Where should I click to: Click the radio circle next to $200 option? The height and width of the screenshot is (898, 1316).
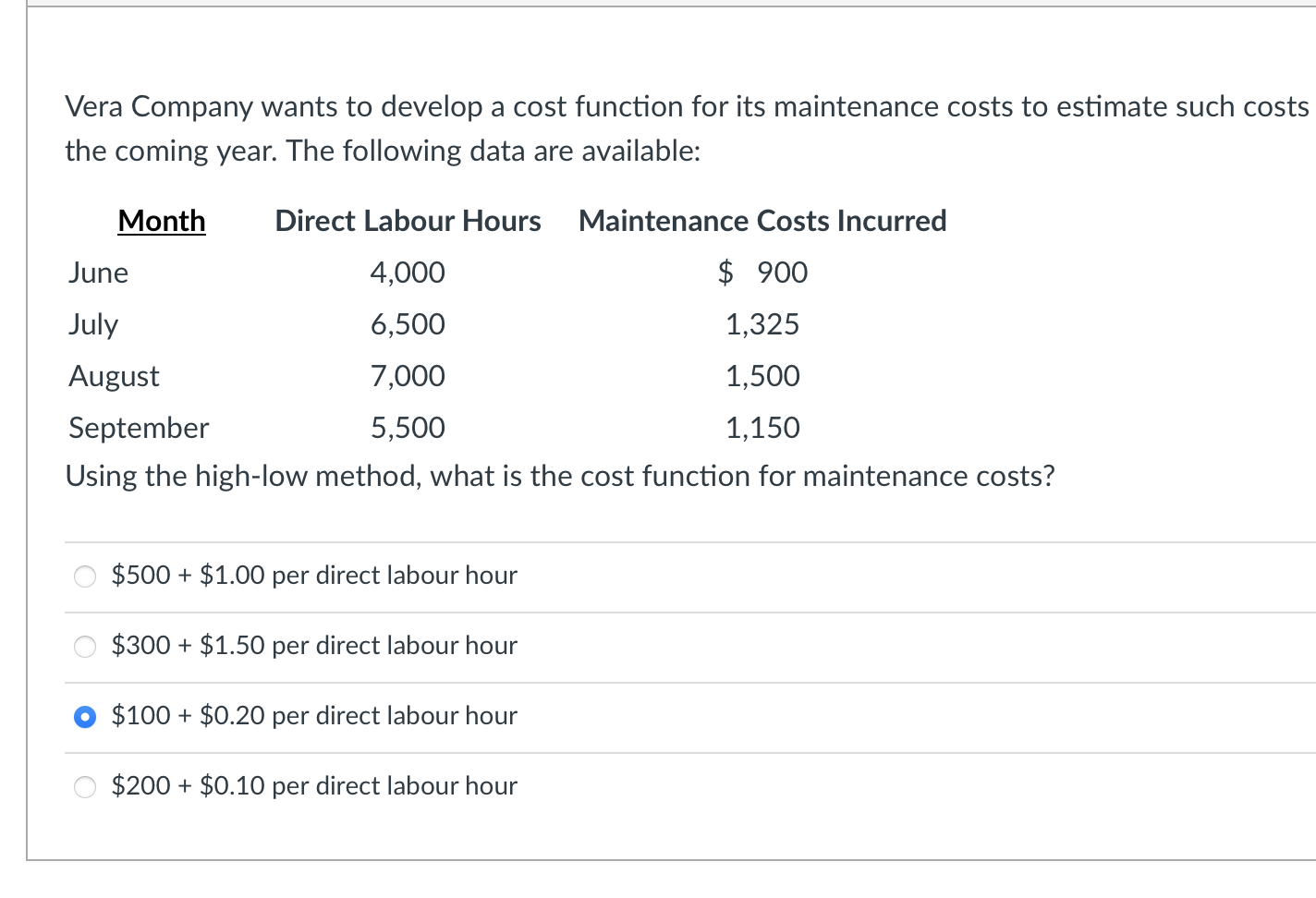point(85,786)
